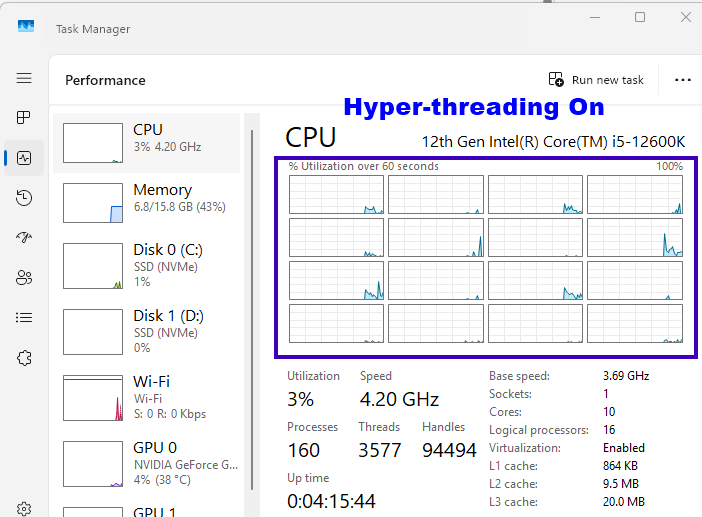Click the '9.5 MB' L2 cache value
Screen dimensions: 702x517
tap(621, 484)
